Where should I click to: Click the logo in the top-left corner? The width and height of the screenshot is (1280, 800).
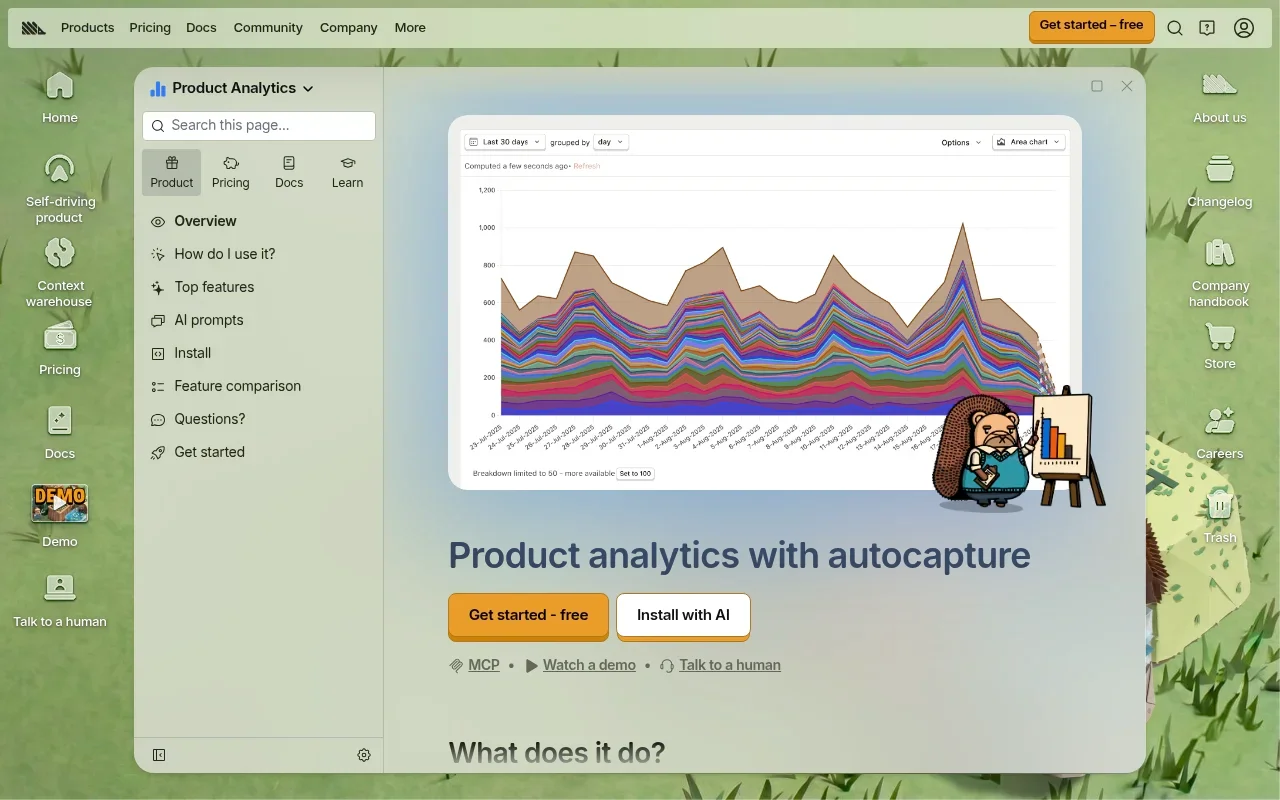34,28
